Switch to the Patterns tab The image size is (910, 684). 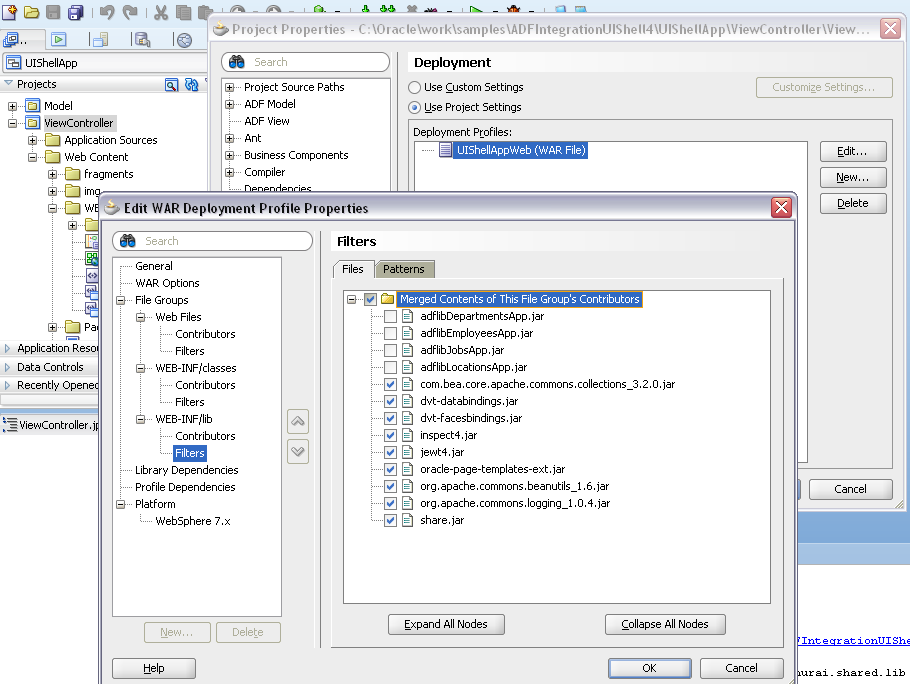tap(404, 268)
